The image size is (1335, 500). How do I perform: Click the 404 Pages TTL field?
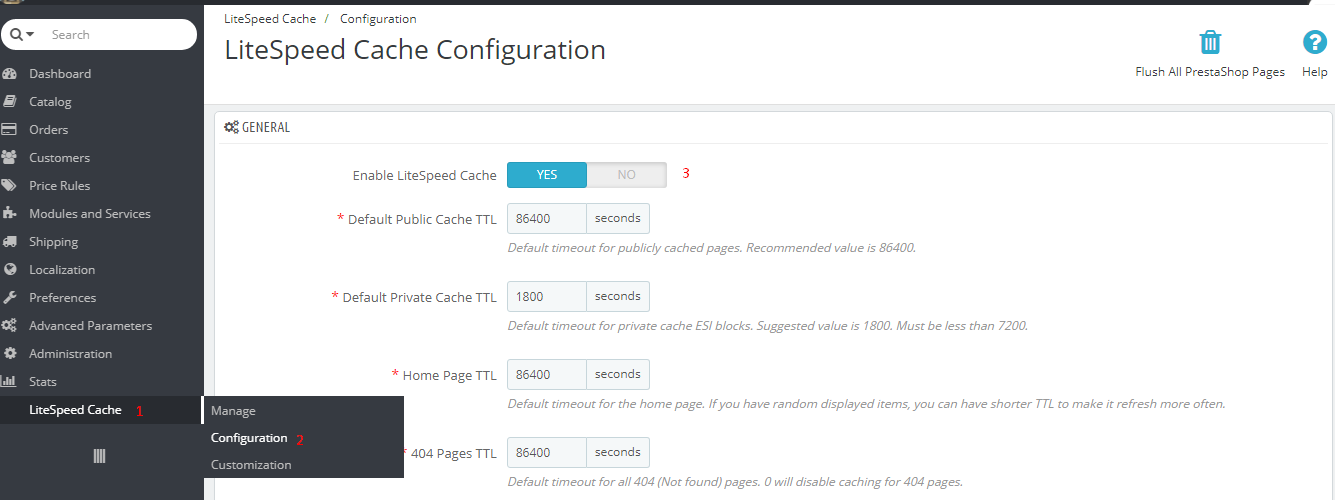click(547, 452)
